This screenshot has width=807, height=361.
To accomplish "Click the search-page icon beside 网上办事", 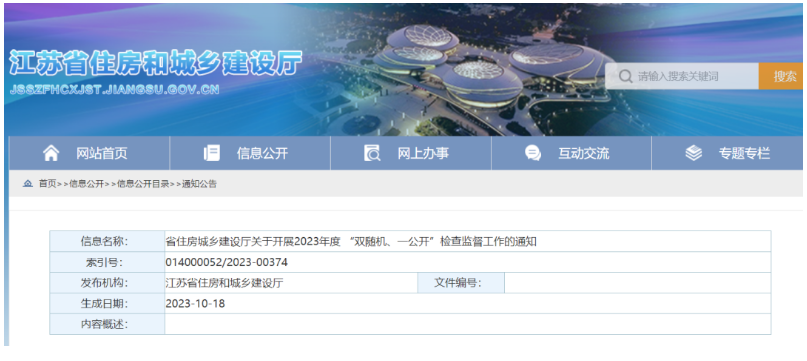I will click(372, 153).
